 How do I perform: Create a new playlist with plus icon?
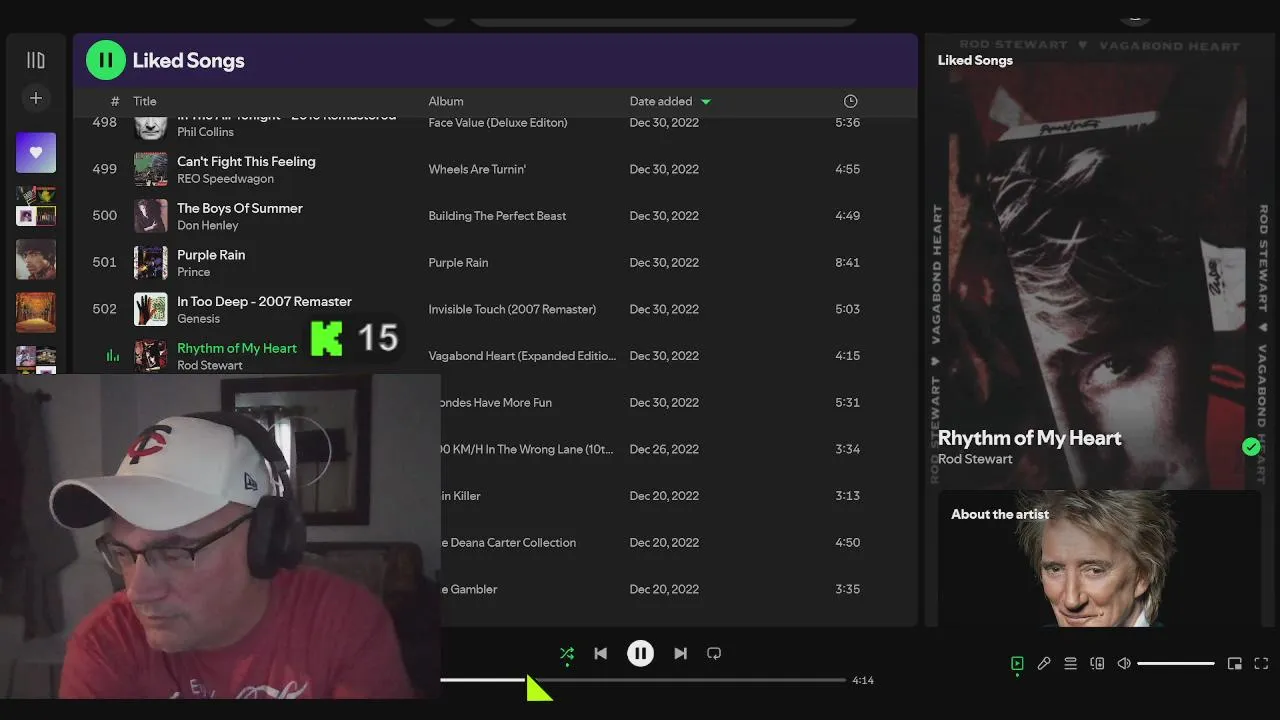36,98
